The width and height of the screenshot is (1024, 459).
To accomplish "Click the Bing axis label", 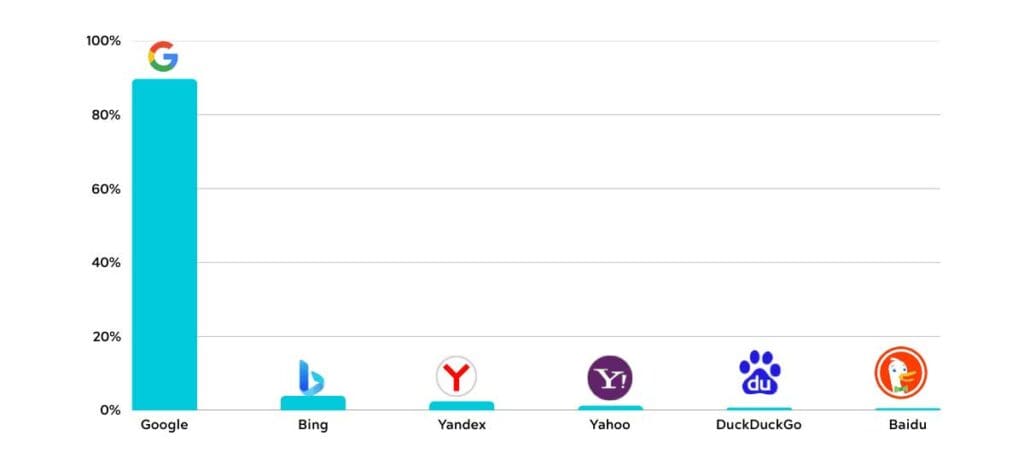I will (313, 425).
